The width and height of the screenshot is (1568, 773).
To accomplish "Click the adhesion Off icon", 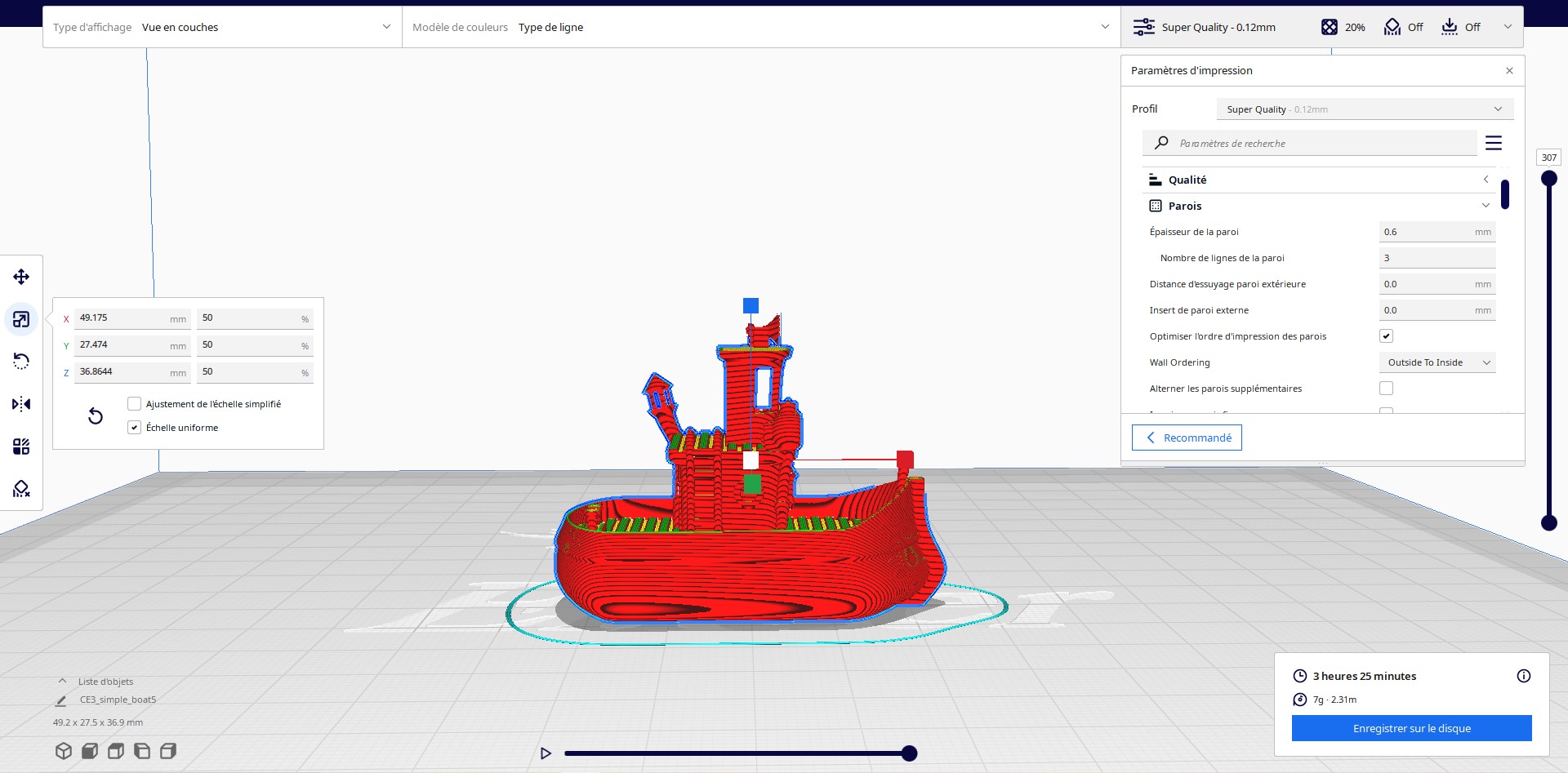I will pos(1450,27).
